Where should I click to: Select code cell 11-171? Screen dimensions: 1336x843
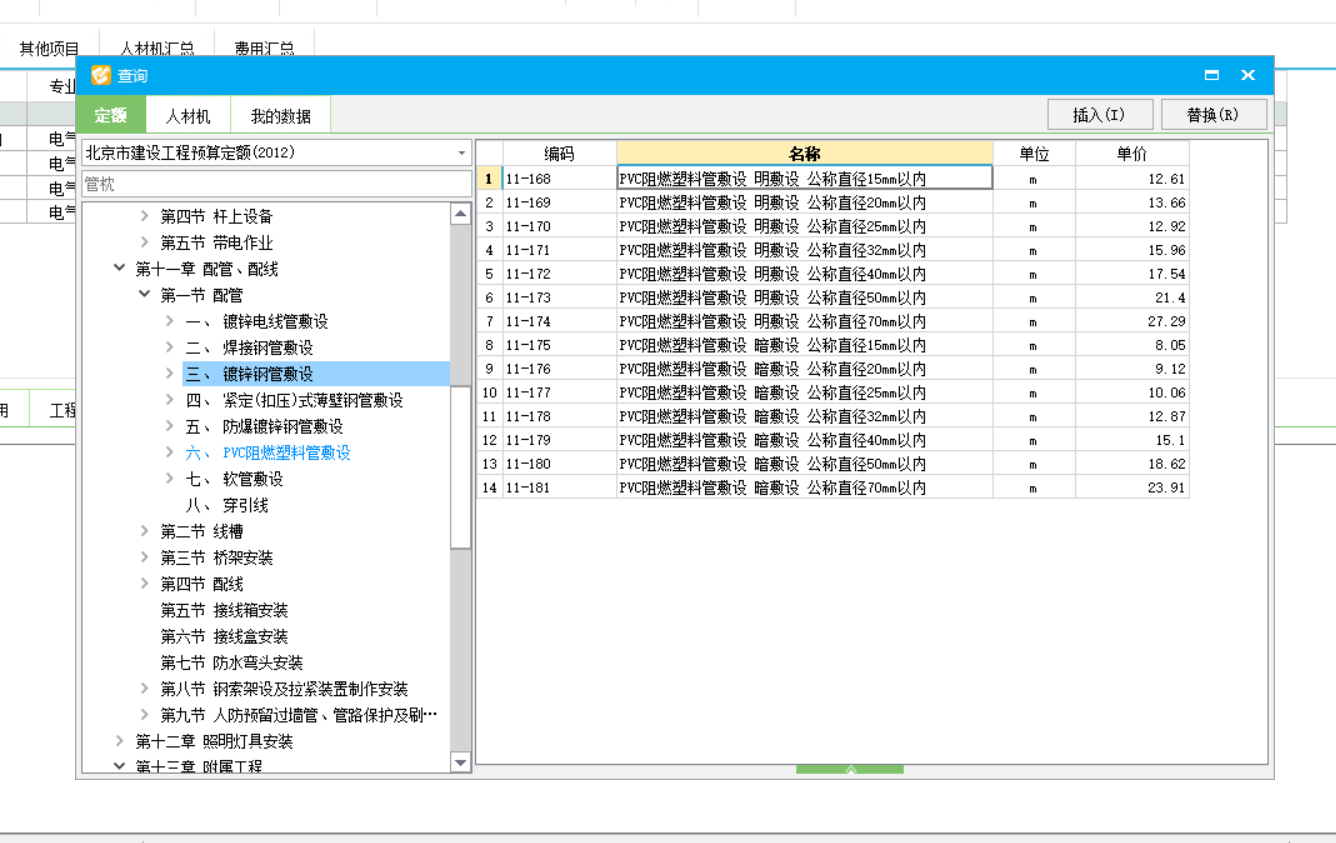tap(560, 250)
